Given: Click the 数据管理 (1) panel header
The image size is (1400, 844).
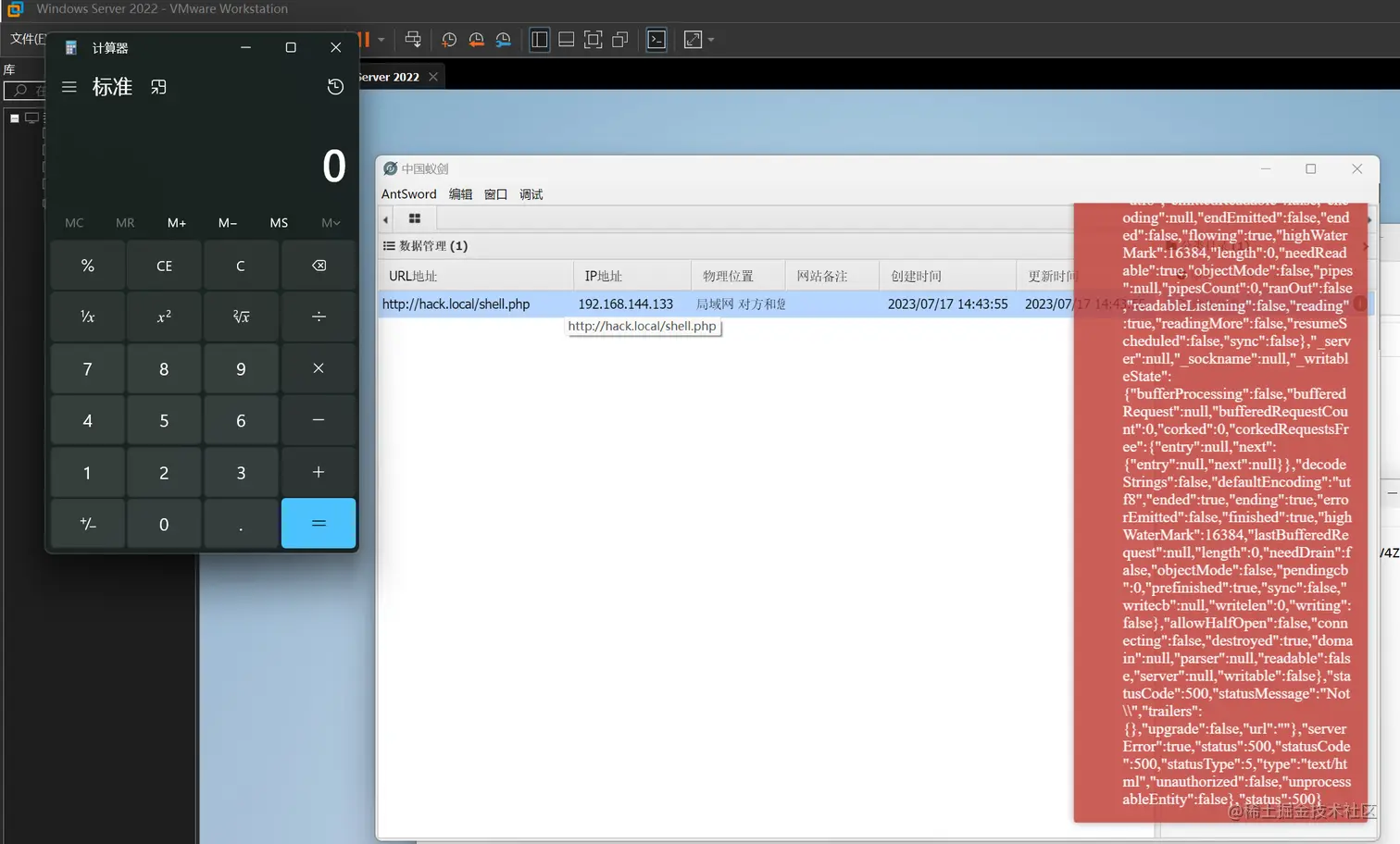Looking at the screenshot, I should tap(426, 246).
